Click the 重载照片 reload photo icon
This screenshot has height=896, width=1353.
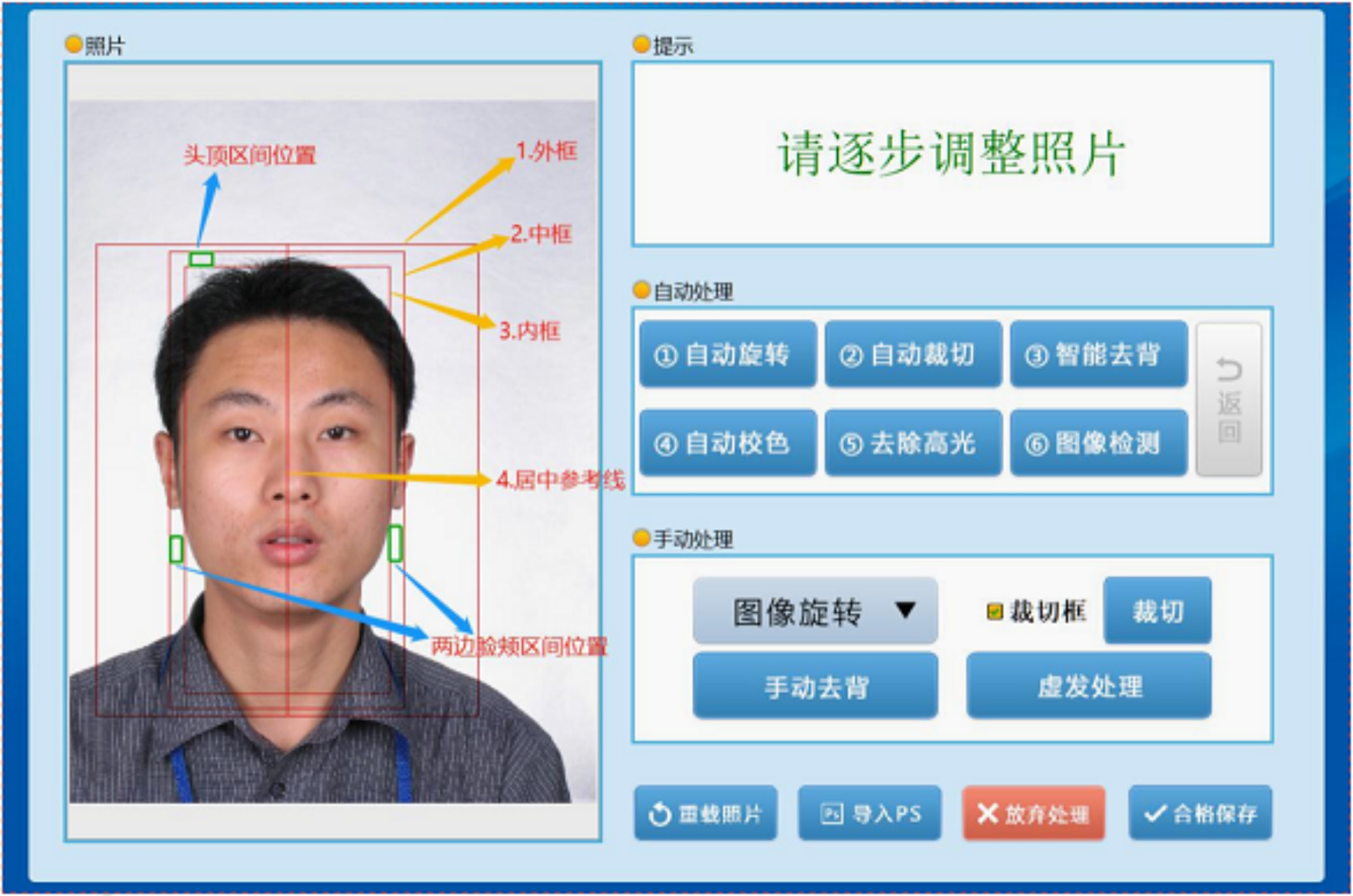pyautogui.click(x=660, y=814)
